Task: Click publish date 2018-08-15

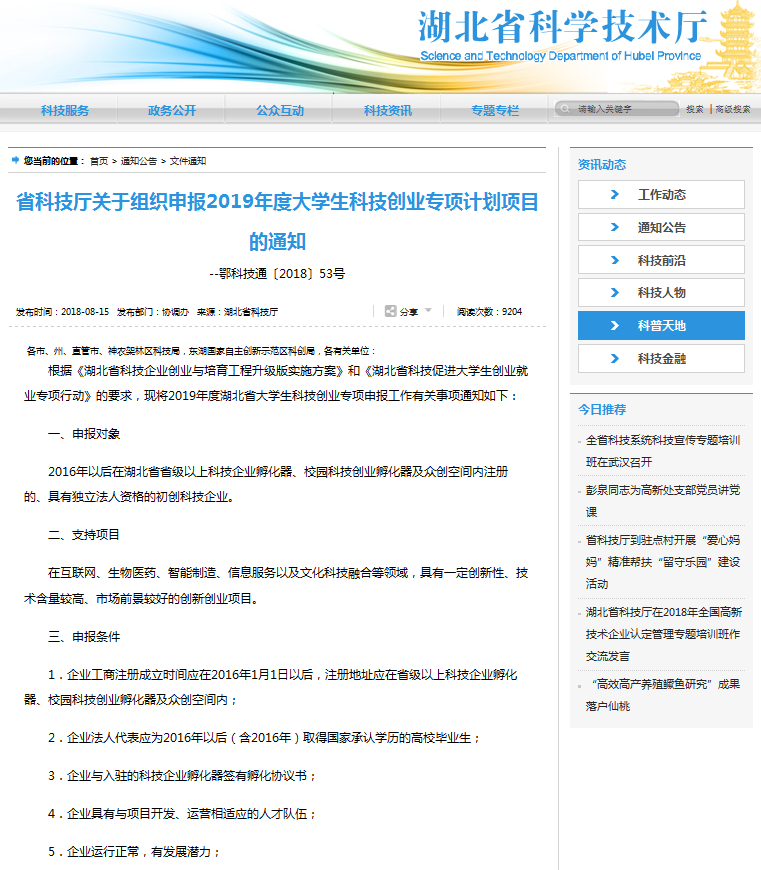Action: click(x=85, y=312)
